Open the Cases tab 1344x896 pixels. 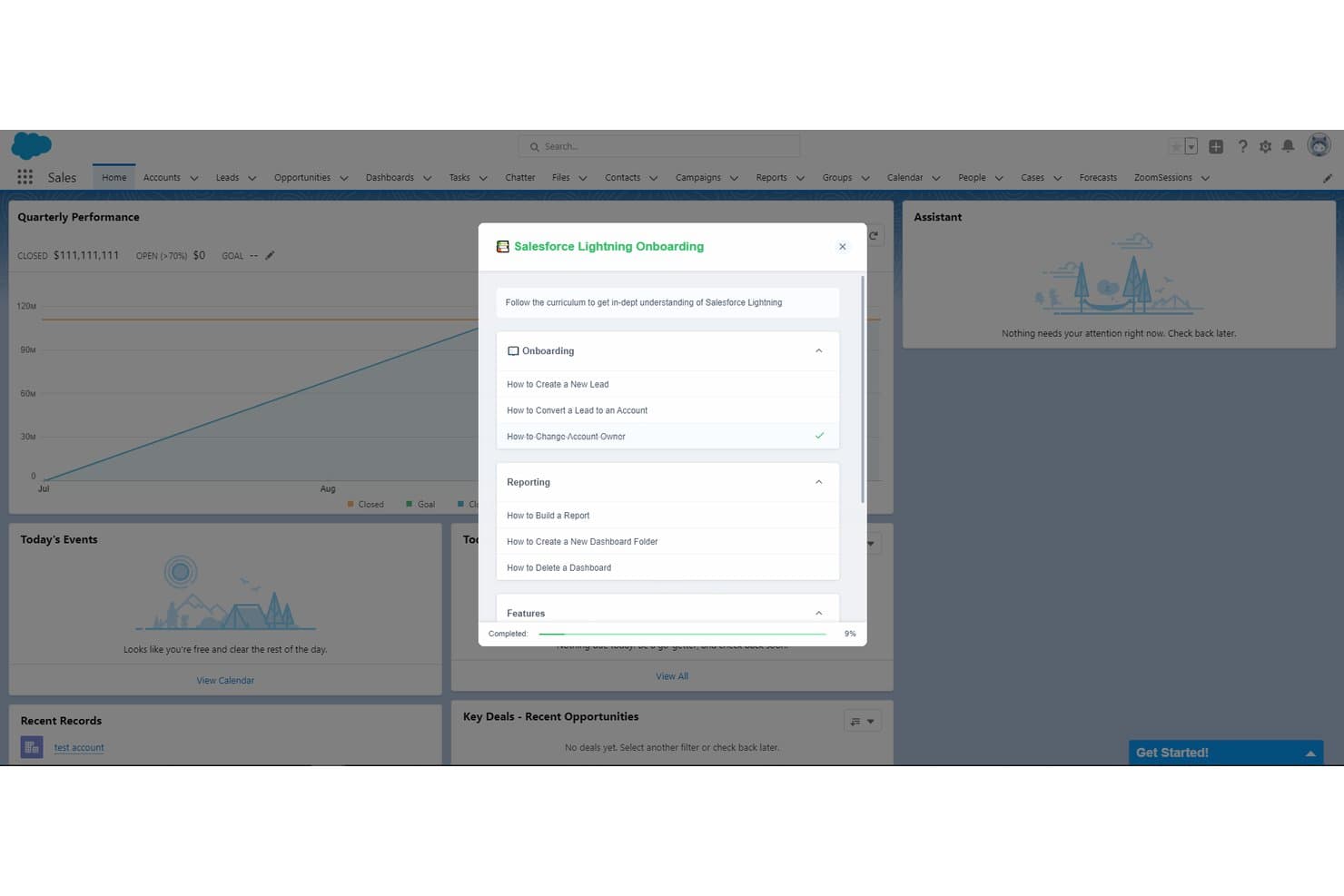coord(1033,178)
